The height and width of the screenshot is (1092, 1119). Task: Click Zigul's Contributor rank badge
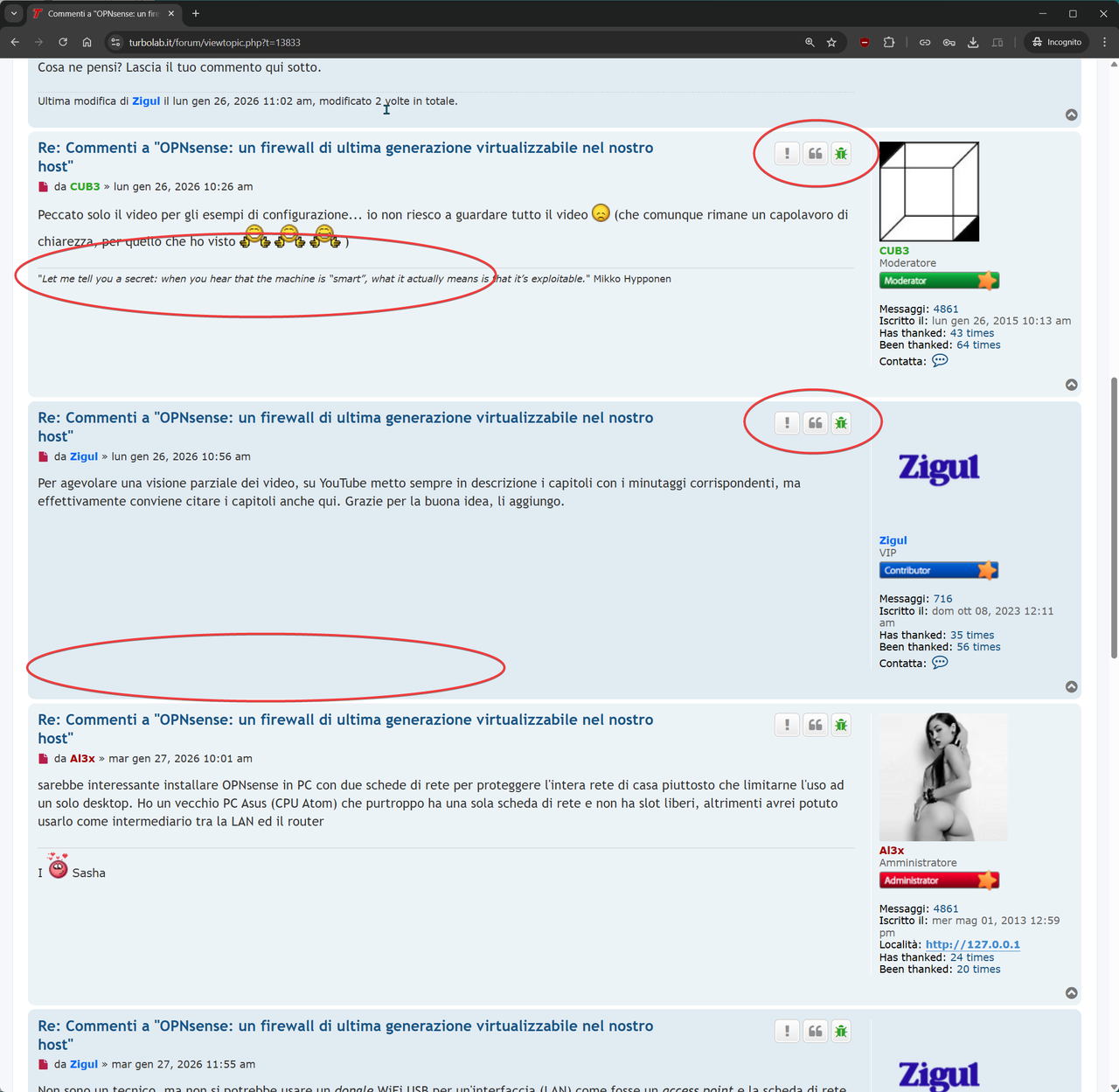[x=939, y=570]
